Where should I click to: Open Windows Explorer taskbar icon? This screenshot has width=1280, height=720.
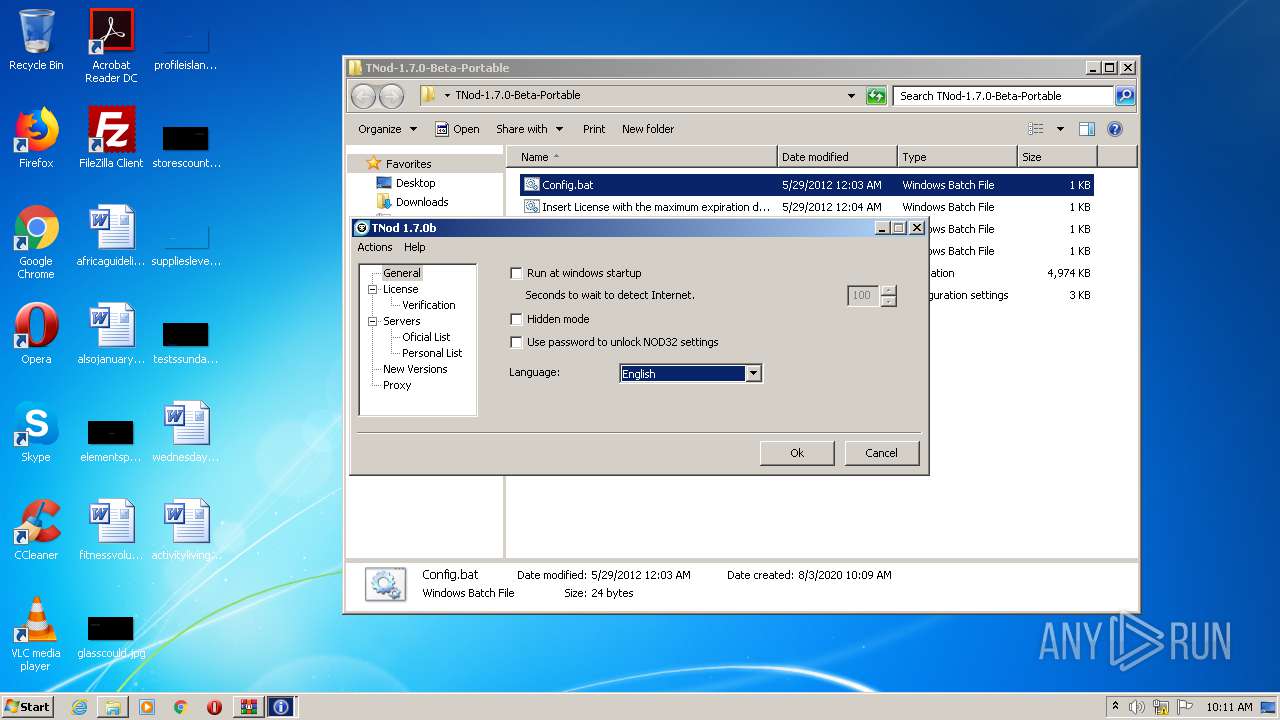pos(113,707)
